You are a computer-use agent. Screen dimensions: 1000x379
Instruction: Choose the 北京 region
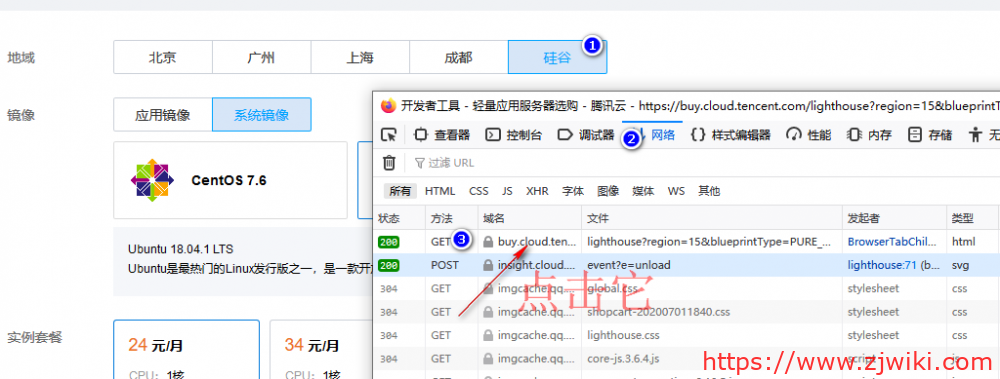tap(163, 57)
